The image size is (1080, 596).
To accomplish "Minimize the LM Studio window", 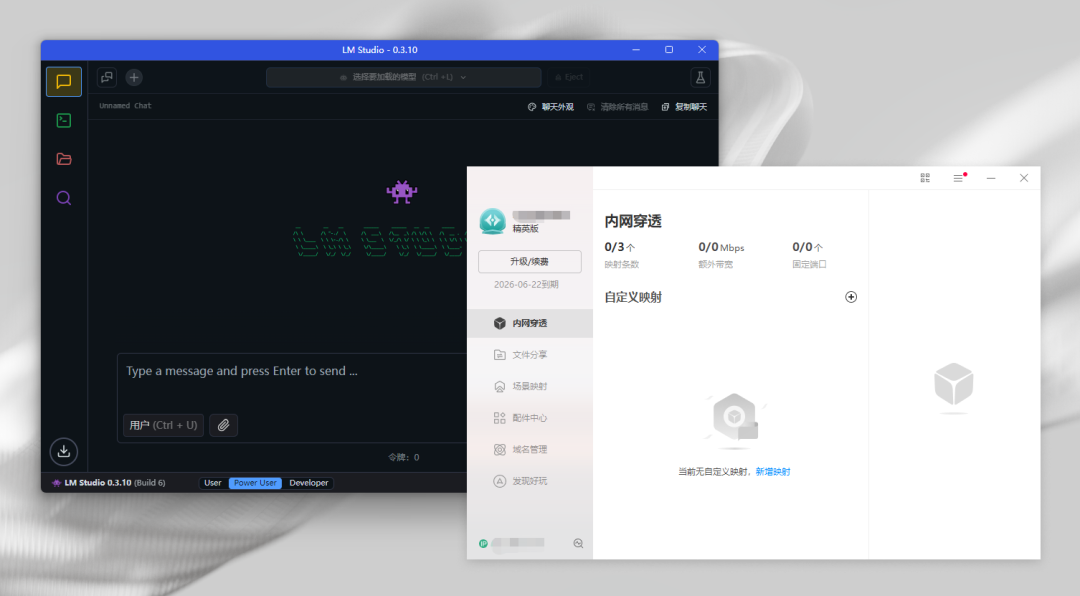I will 636,50.
